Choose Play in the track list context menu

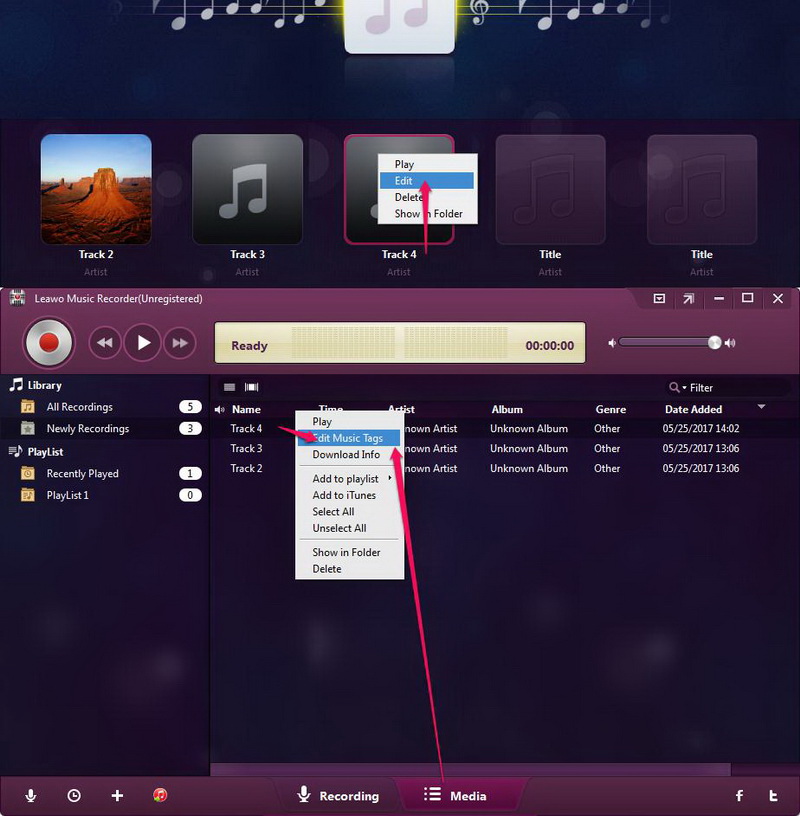pos(349,422)
